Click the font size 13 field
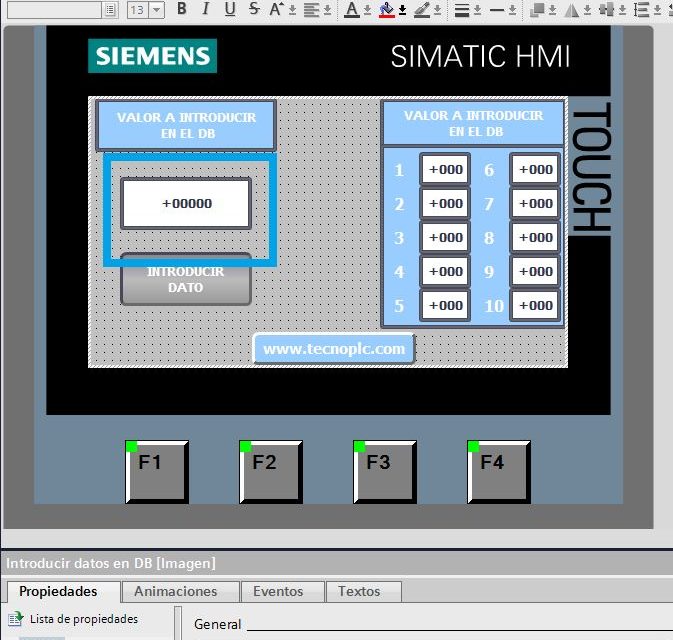 [138, 9]
